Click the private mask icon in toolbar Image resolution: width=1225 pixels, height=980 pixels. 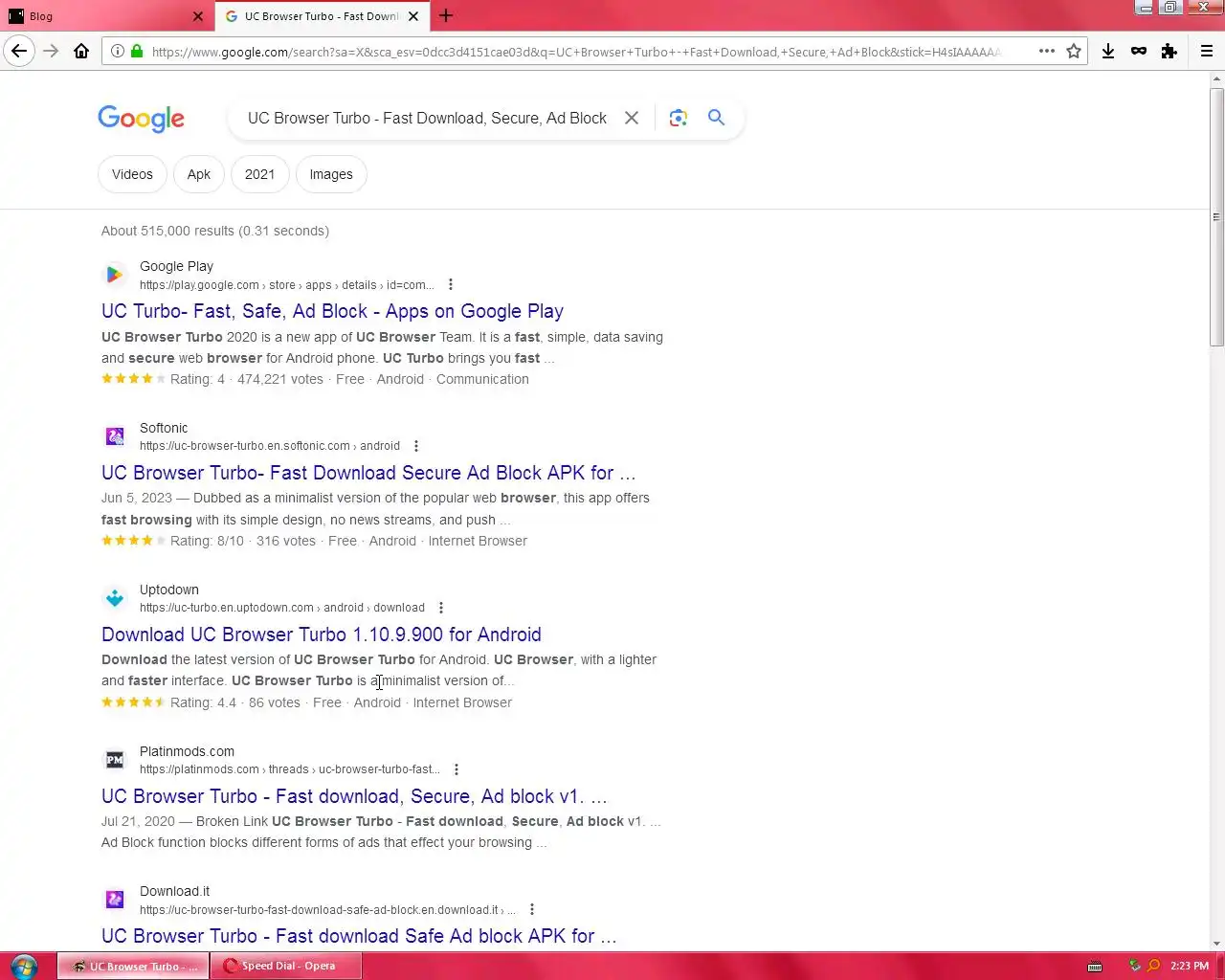[x=1139, y=52]
